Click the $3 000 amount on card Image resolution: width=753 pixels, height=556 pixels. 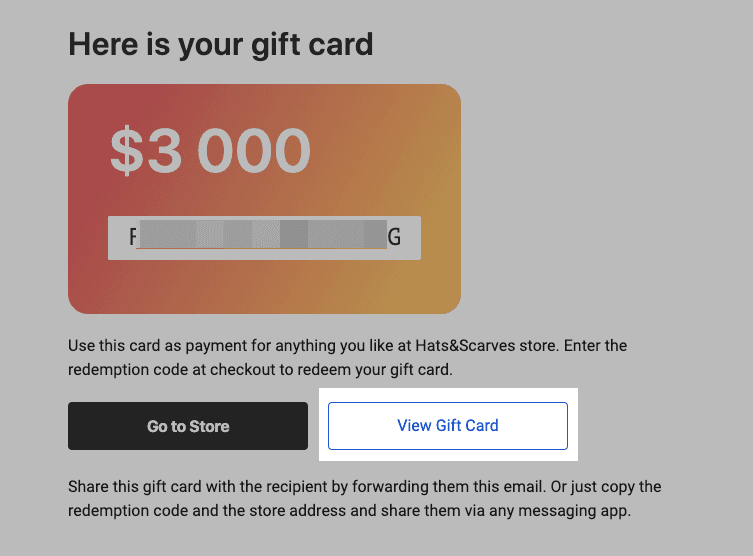[210, 150]
